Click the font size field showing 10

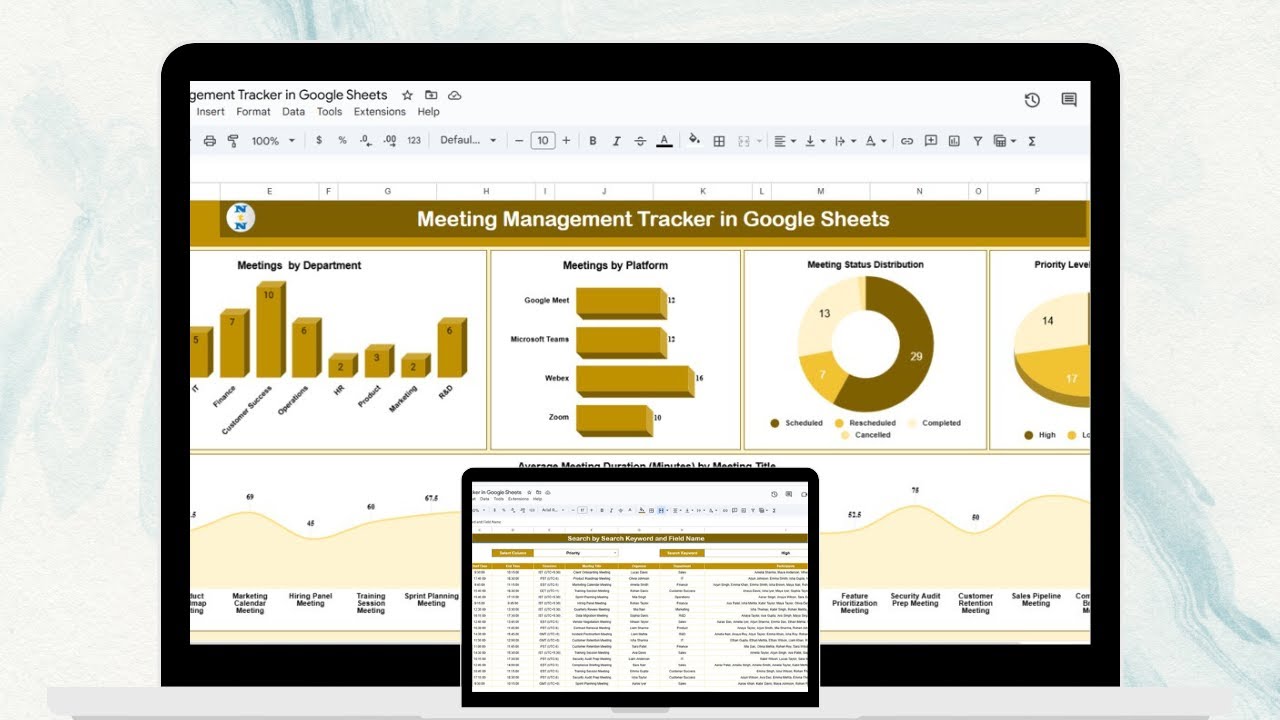click(543, 141)
